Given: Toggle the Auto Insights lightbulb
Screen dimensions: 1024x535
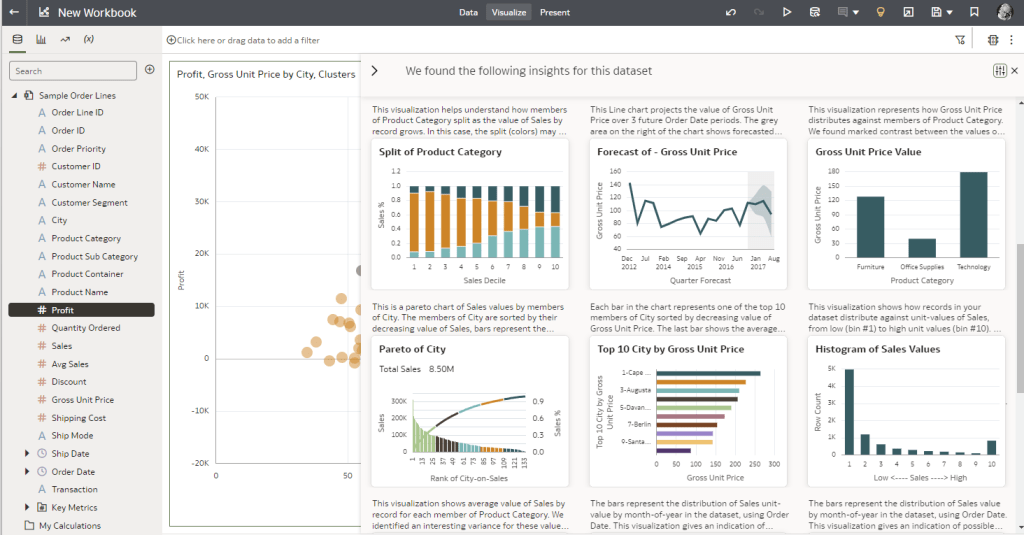Looking at the screenshot, I should 880,13.
